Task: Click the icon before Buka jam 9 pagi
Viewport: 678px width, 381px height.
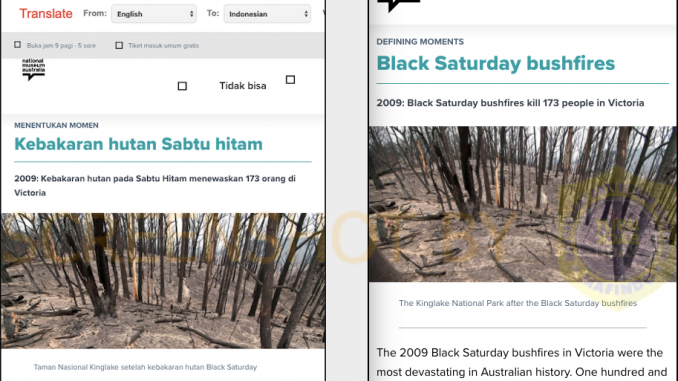Action: (x=17, y=45)
